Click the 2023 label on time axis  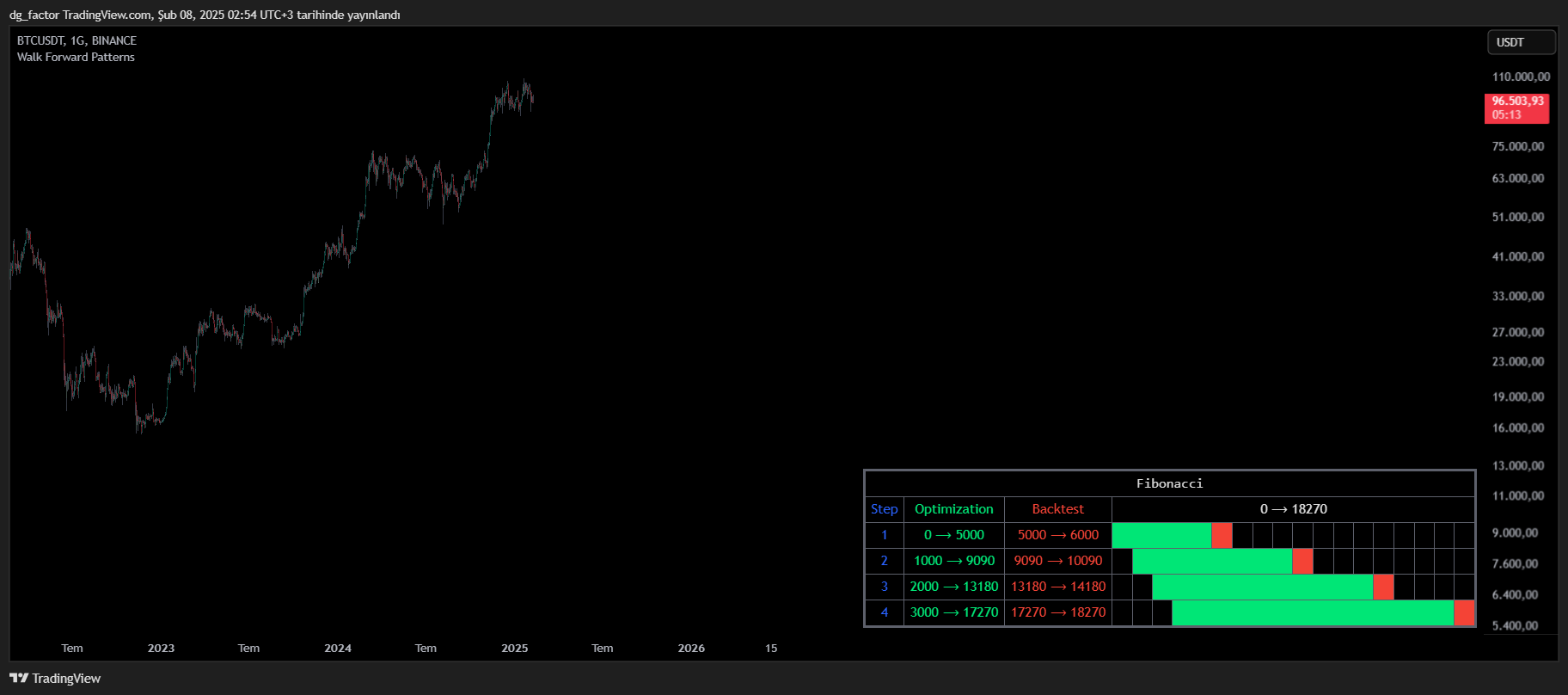point(161,648)
